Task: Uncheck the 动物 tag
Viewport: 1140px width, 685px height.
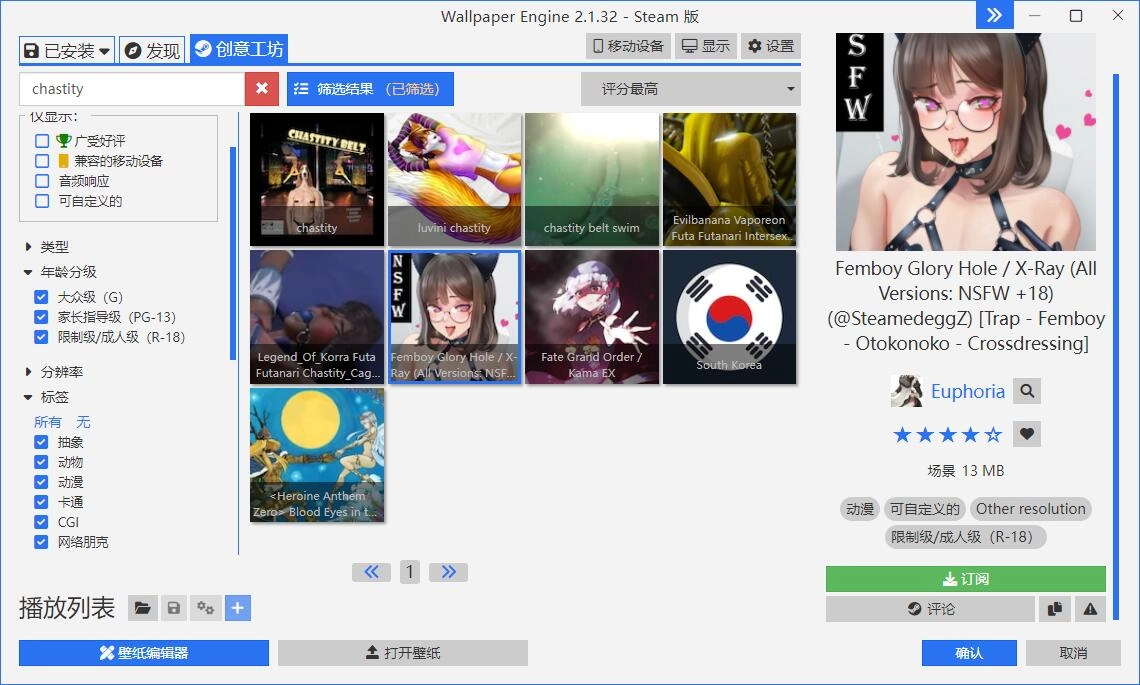Action: [x=41, y=462]
